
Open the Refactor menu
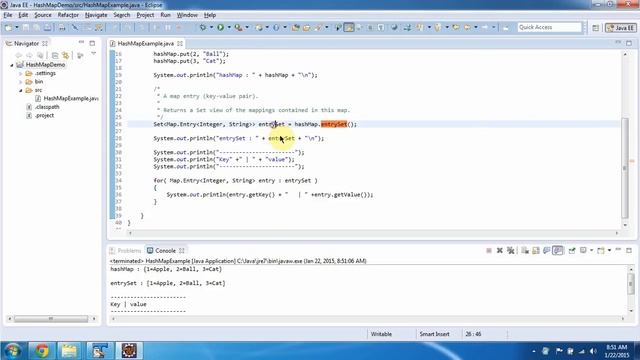(x=68, y=15)
